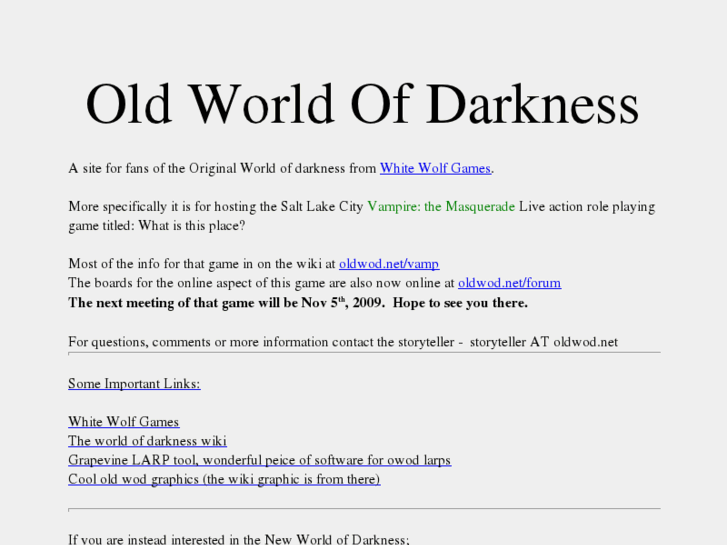Open Cool old wod graphics link
Viewport: 727px width, 545px height.
pos(224,479)
